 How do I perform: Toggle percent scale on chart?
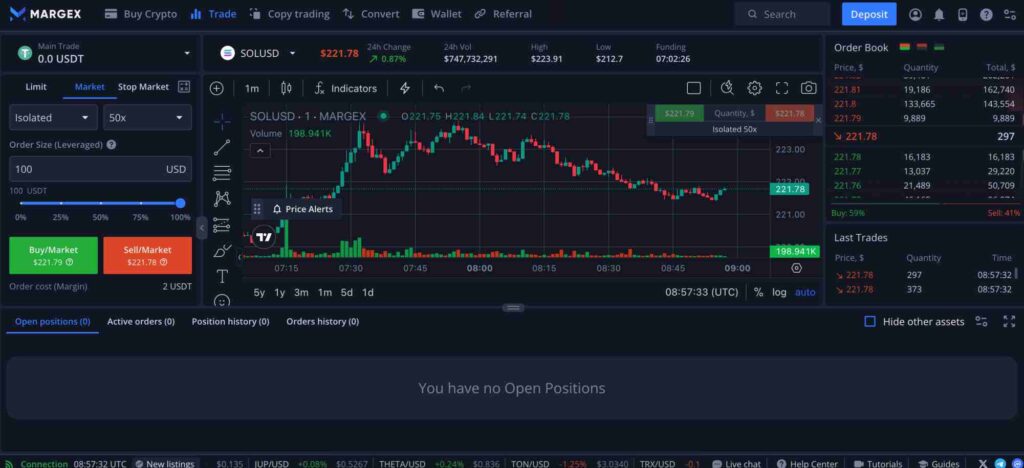pos(758,292)
